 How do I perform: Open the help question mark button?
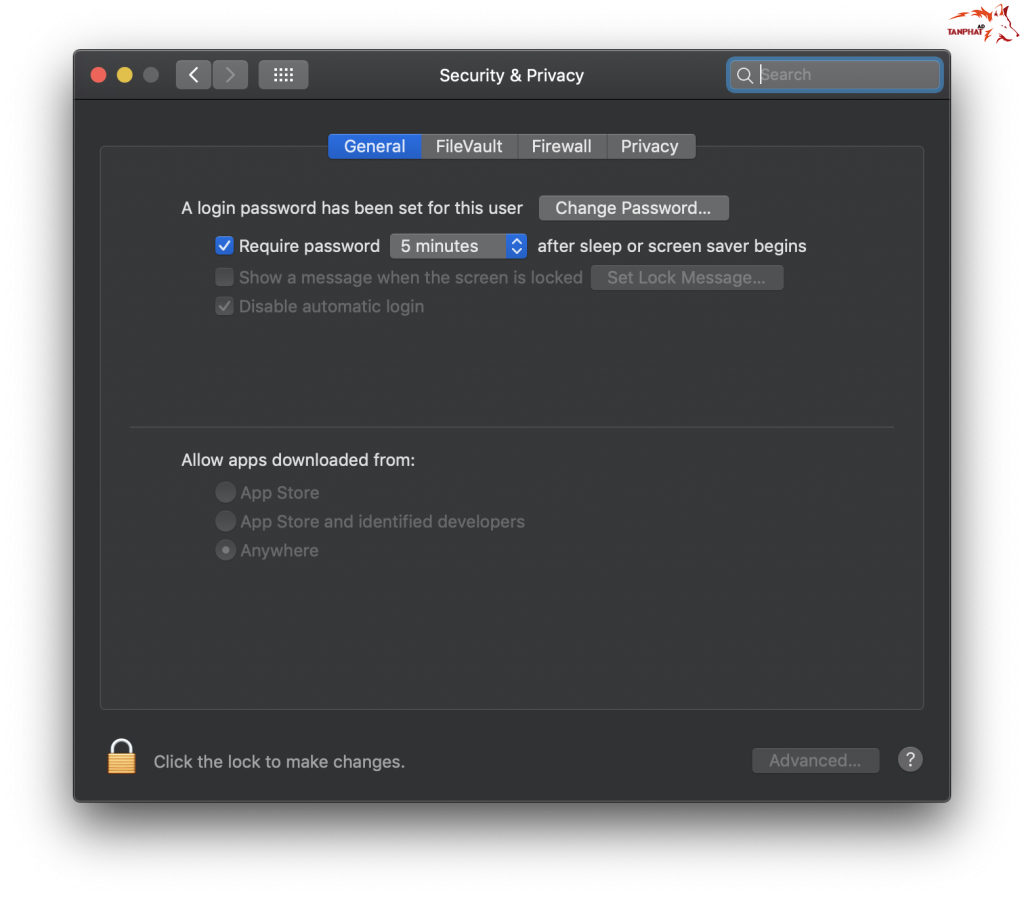pyautogui.click(x=909, y=760)
